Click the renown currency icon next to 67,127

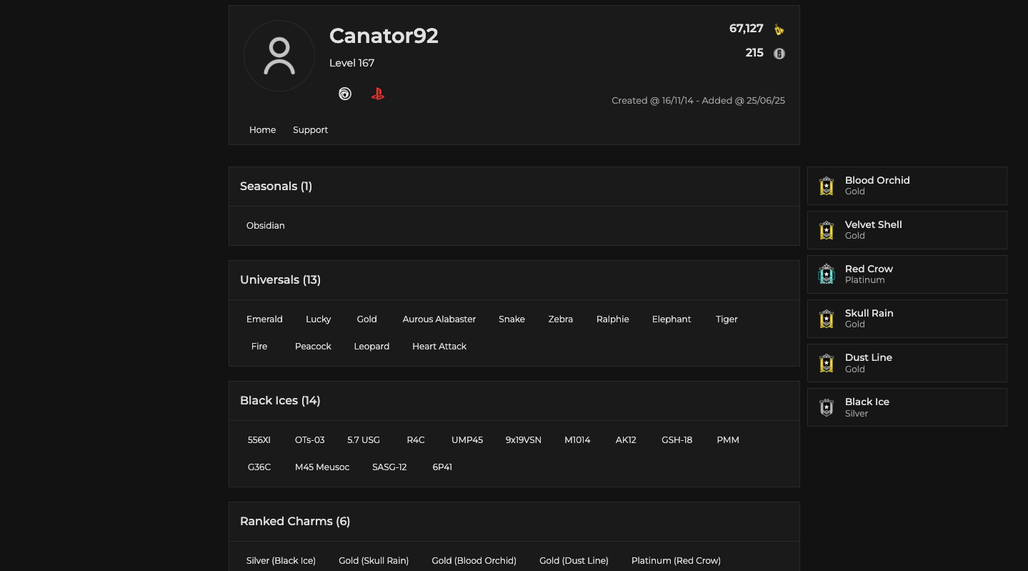tap(779, 30)
